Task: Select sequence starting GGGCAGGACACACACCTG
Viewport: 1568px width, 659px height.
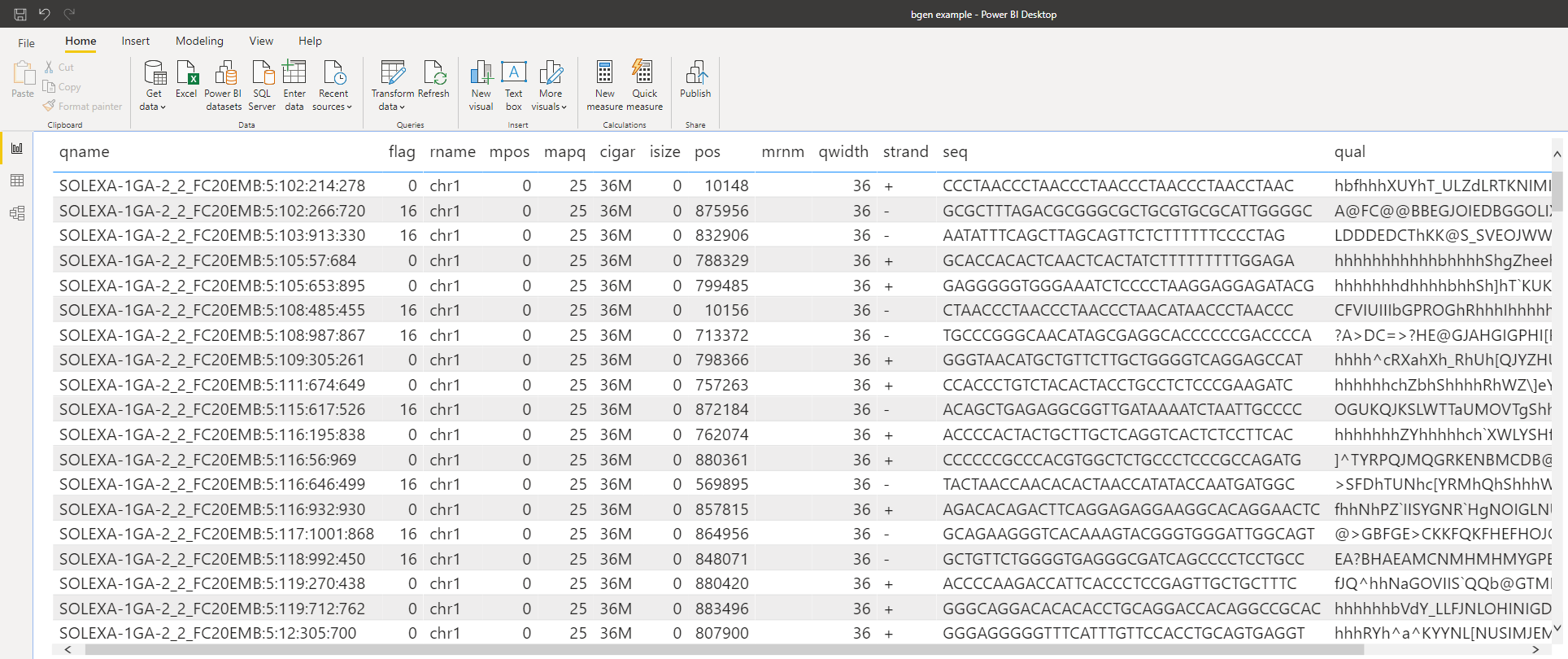Action: 1132,609
